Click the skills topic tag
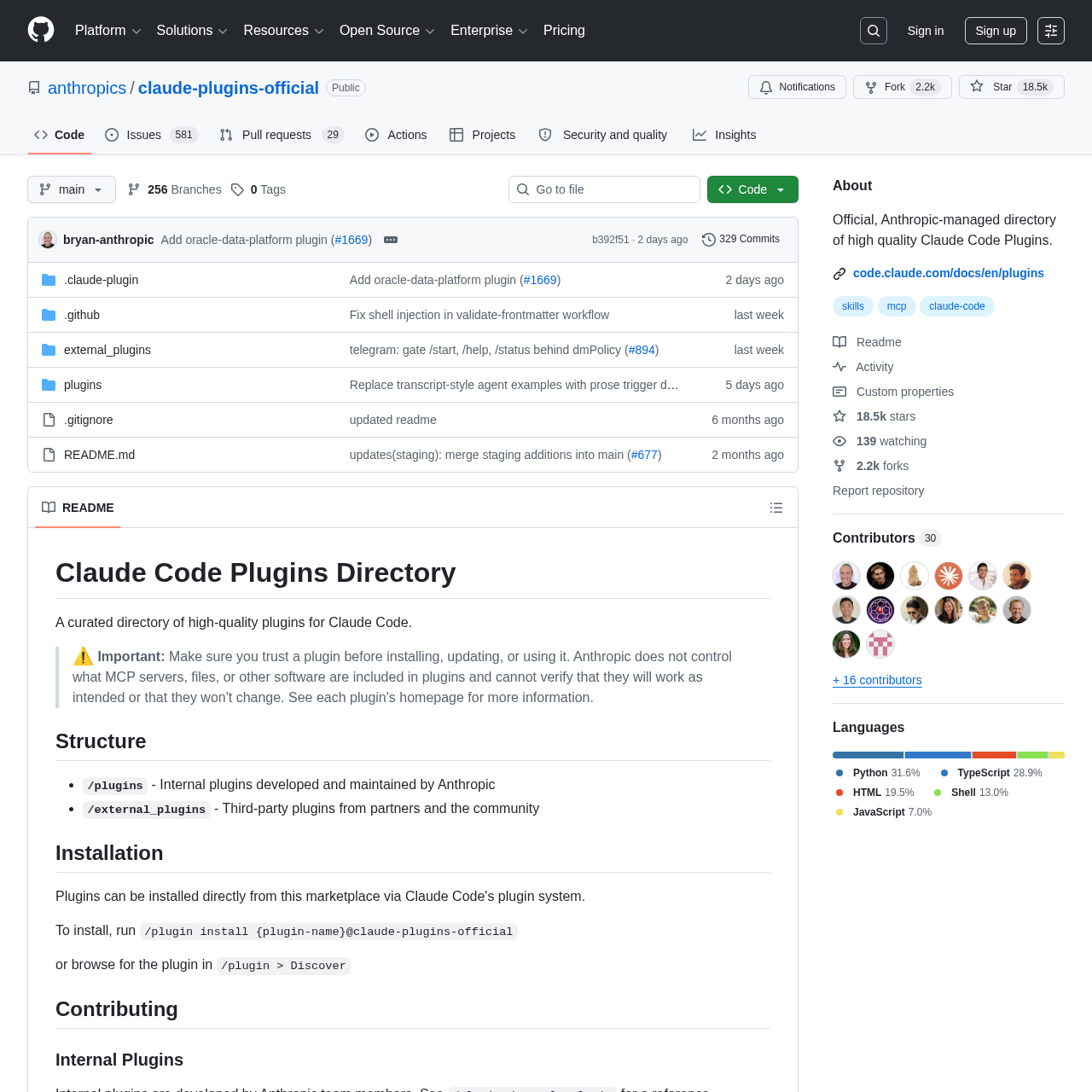1092x1092 pixels. pos(853,306)
